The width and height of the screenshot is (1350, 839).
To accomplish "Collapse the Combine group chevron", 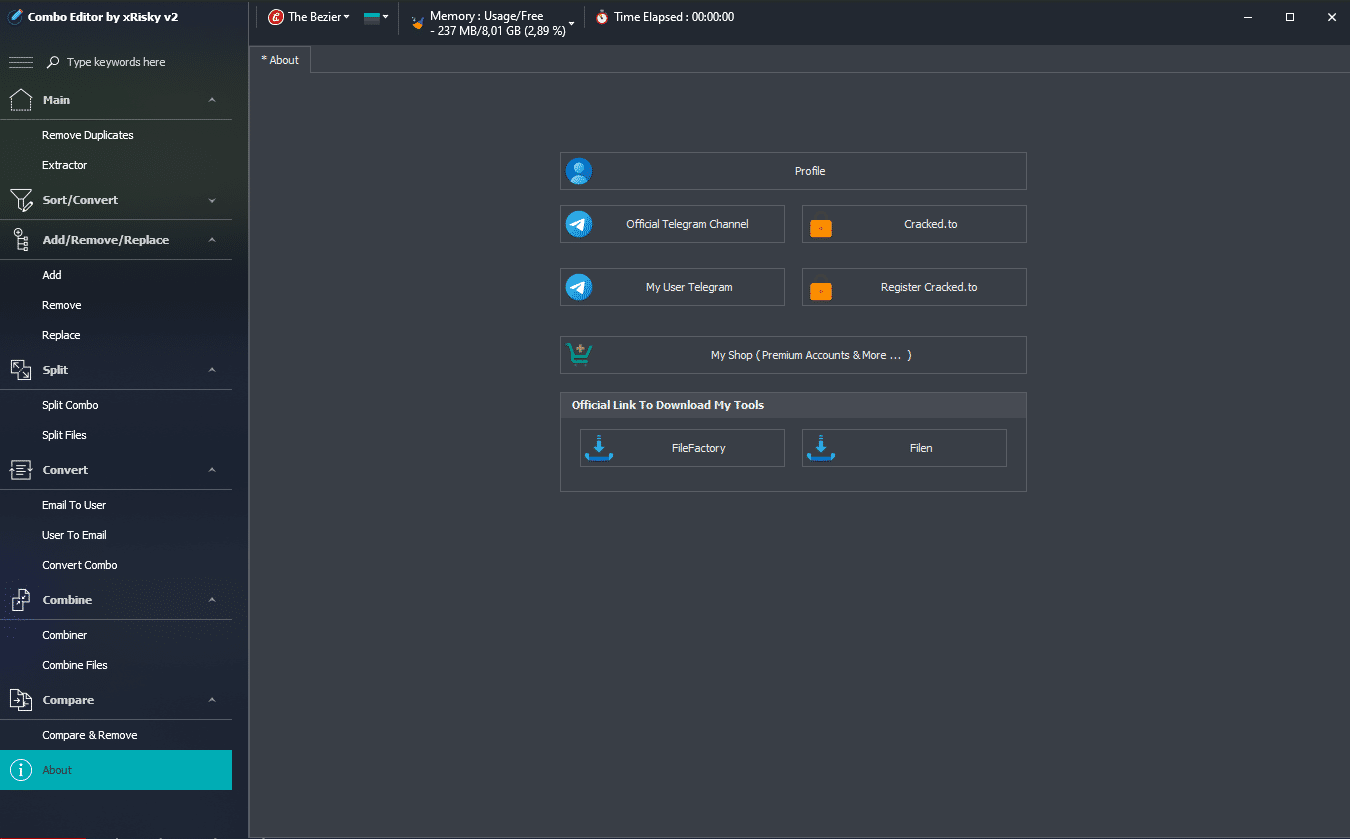I will pyautogui.click(x=212, y=600).
